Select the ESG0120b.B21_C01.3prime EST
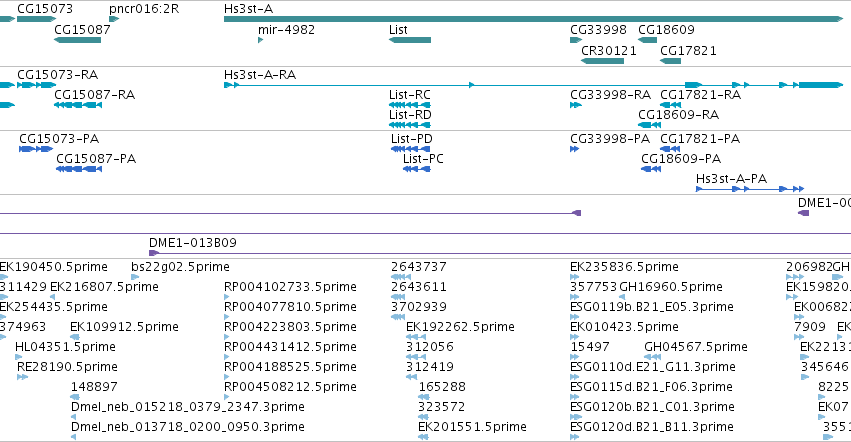Screen dimensions: 851x442 click(576, 417)
